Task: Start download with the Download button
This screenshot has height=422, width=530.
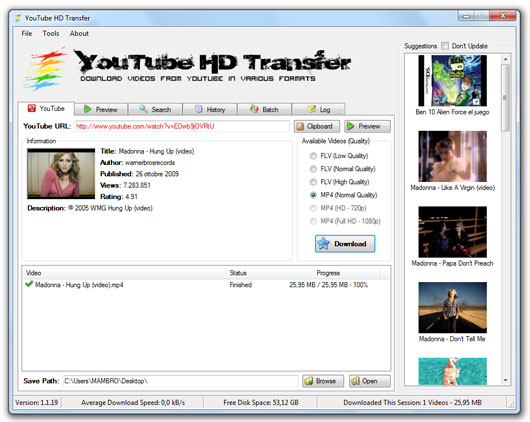Action: pyautogui.click(x=345, y=243)
